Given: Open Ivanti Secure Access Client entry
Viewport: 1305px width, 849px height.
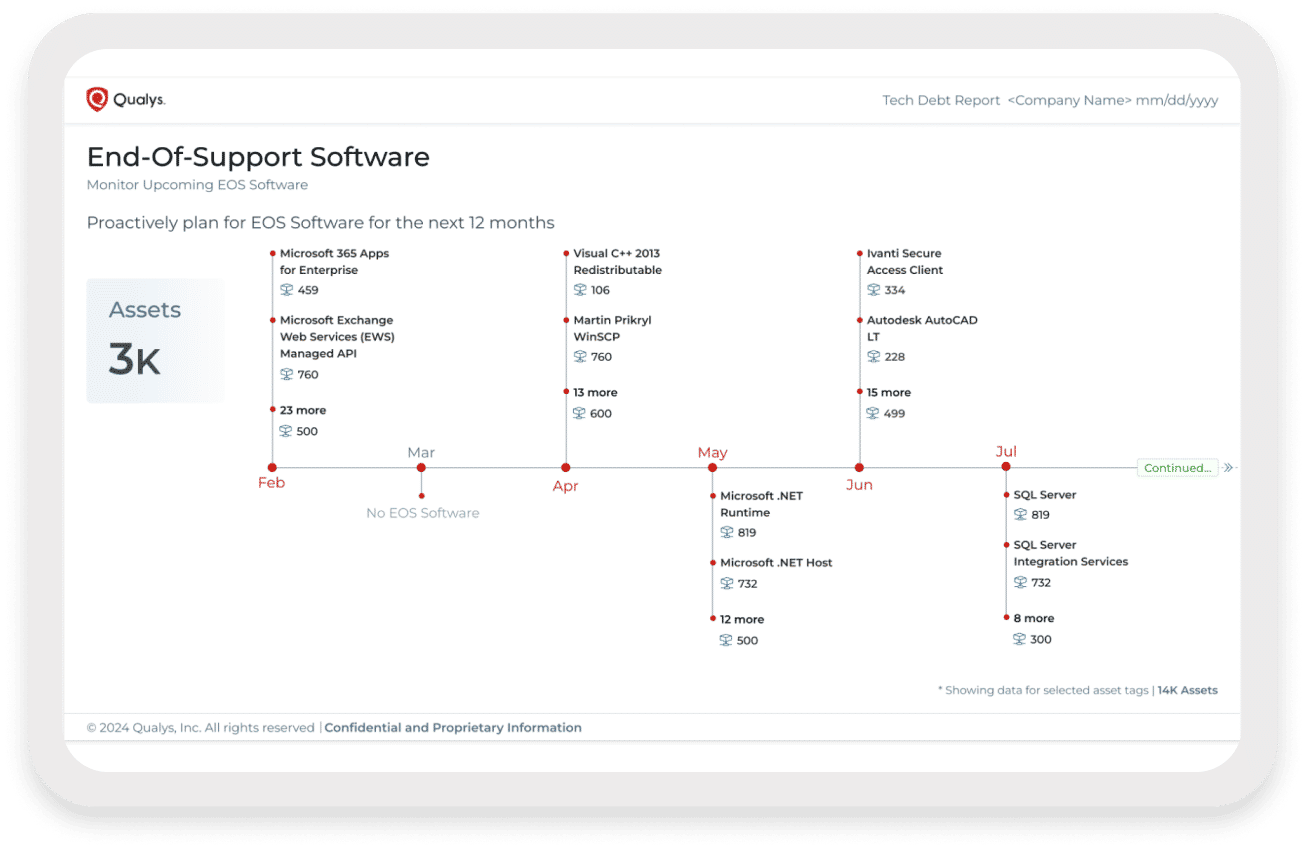Looking at the screenshot, I should pyautogui.click(x=905, y=262).
